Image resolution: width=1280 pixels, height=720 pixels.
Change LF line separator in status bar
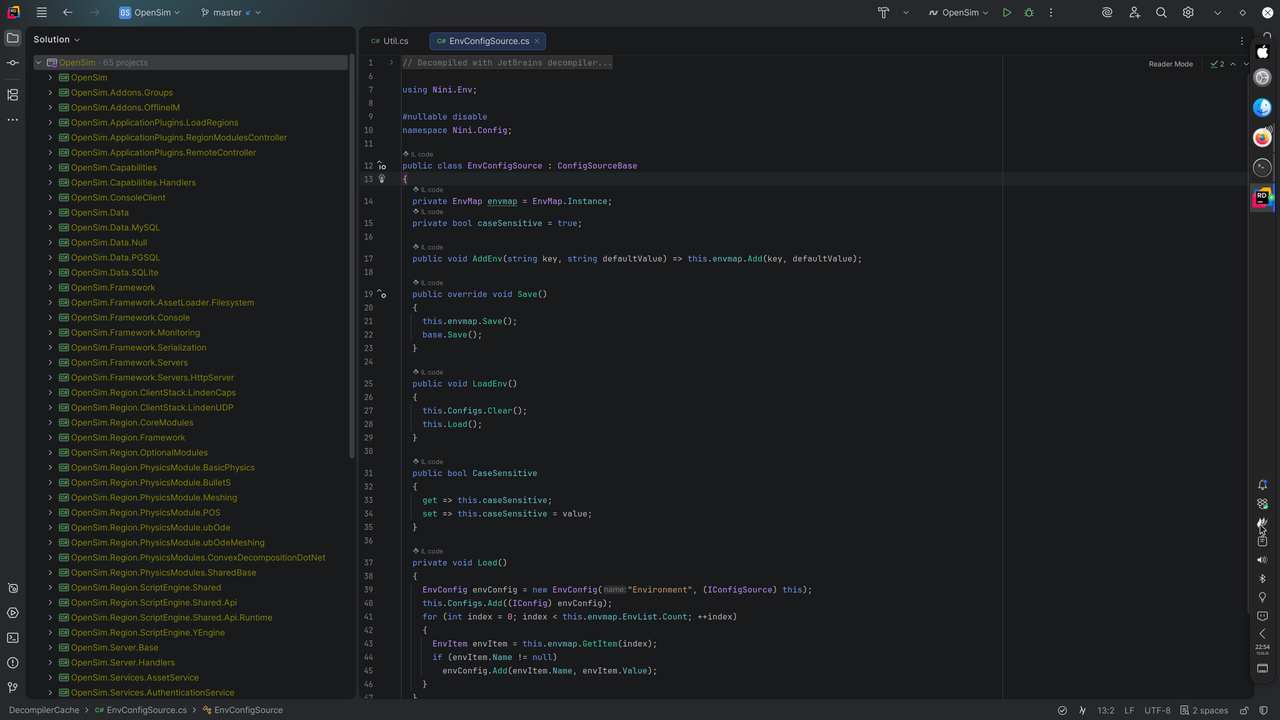tap(1129, 710)
